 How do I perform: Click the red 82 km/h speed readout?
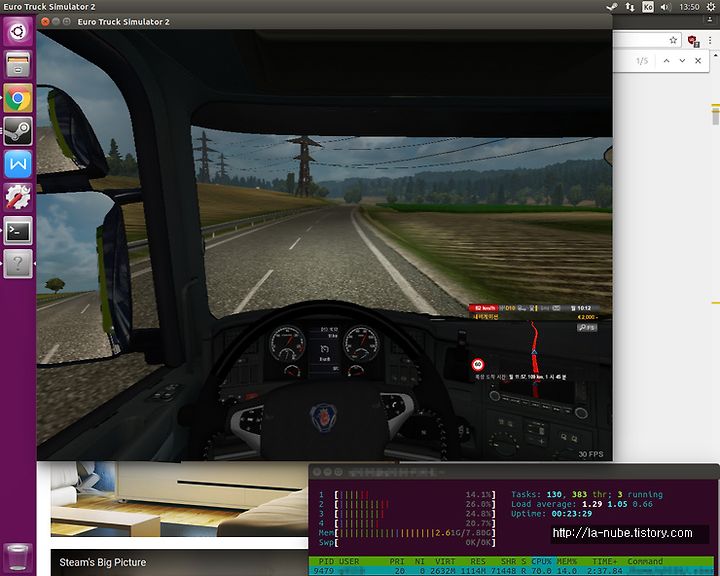tap(484, 308)
